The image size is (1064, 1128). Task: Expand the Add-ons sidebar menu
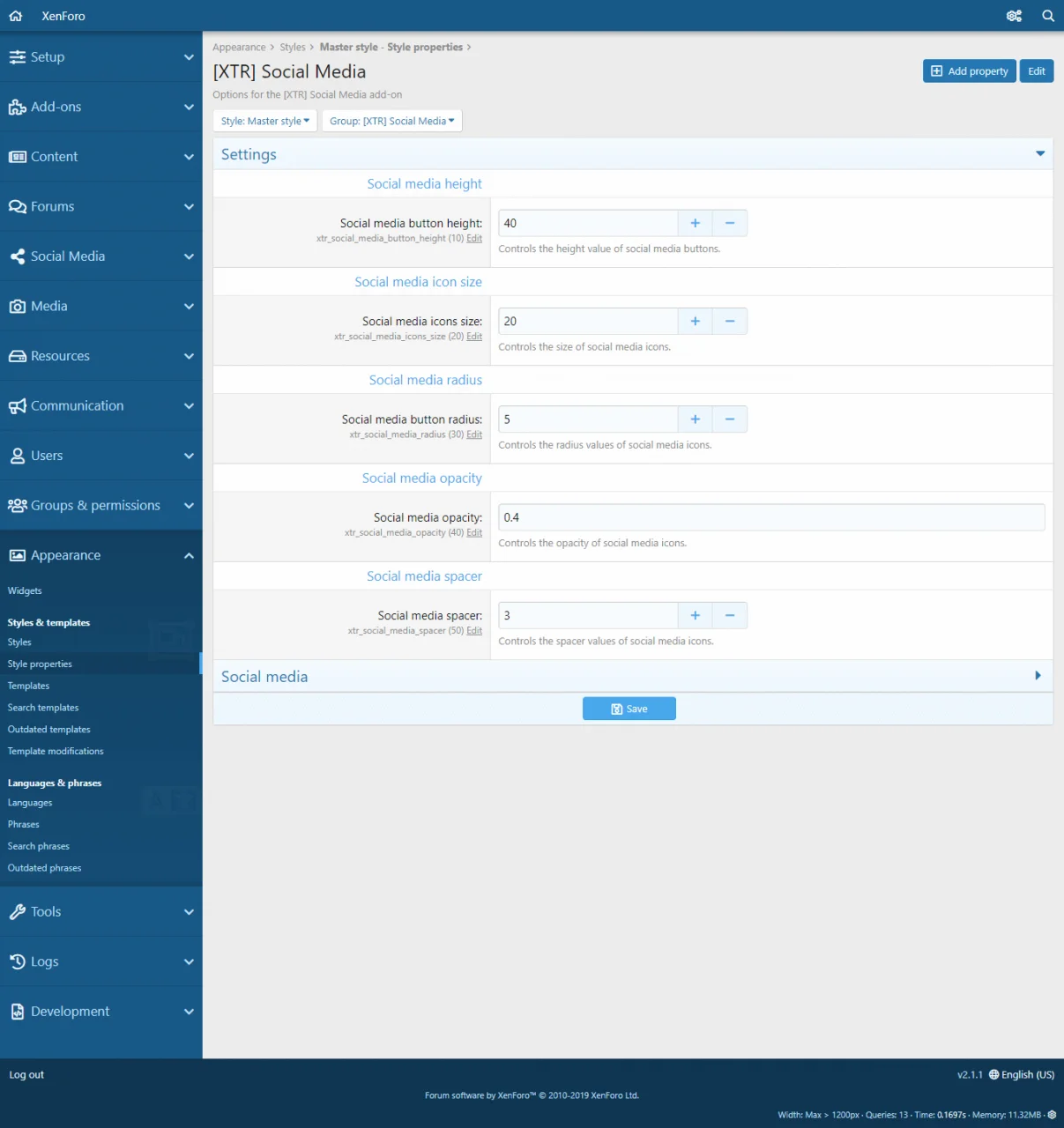click(x=101, y=108)
